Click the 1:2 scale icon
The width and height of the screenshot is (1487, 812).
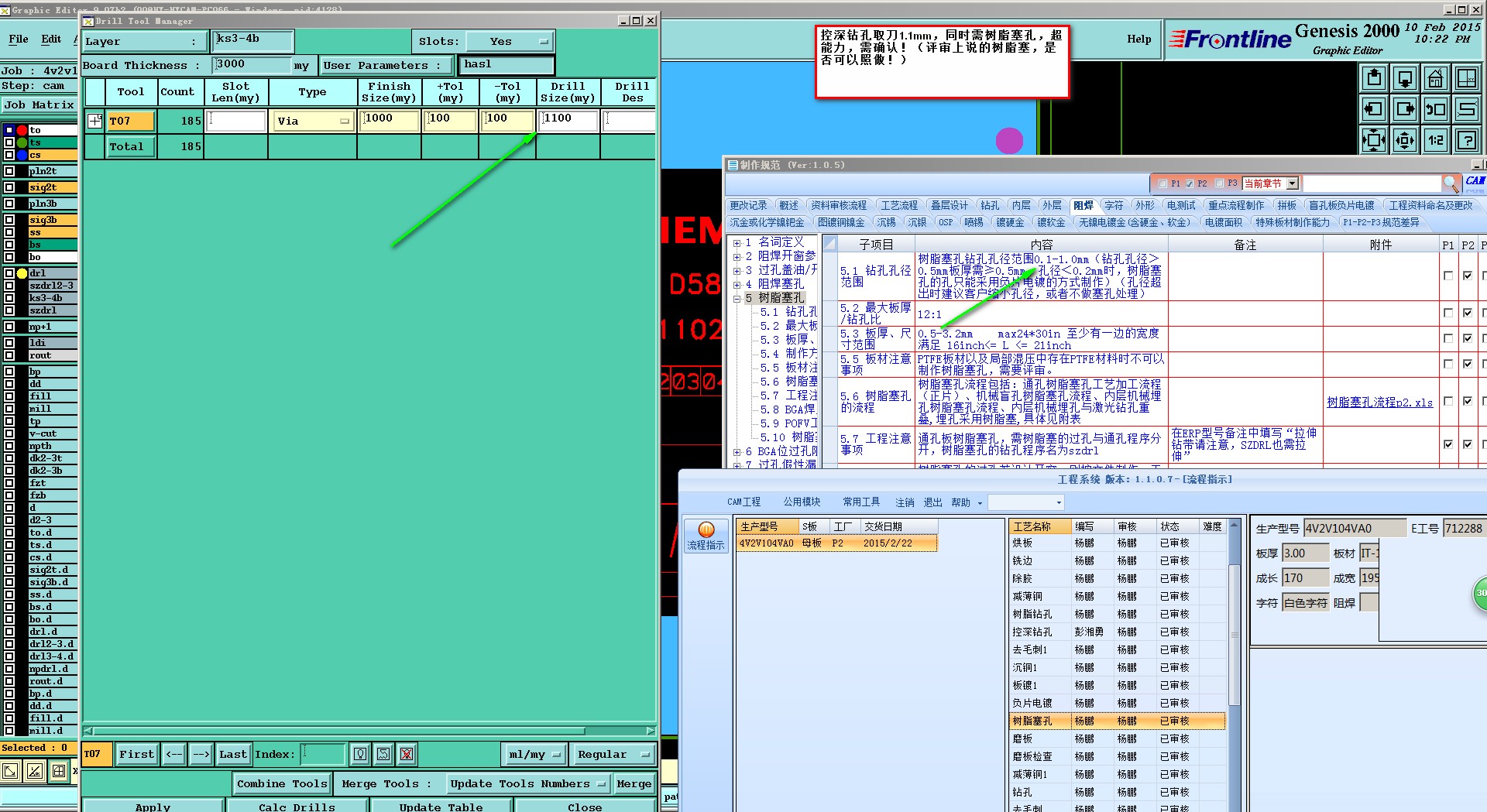[x=1436, y=140]
